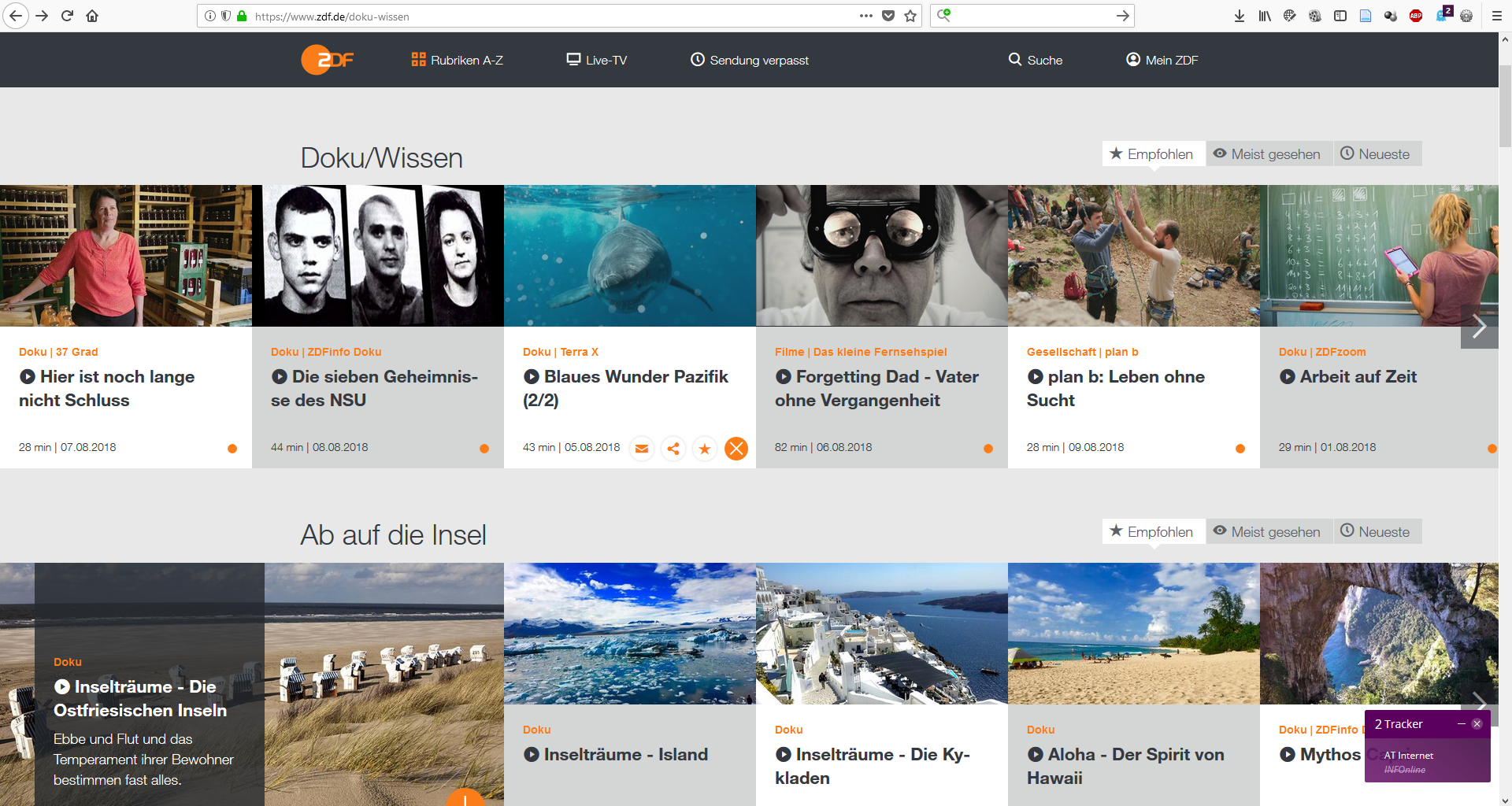The height and width of the screenshot is (806, 1512).
Task: Open Rubriken A-Z menu
Action: point(457,60)
